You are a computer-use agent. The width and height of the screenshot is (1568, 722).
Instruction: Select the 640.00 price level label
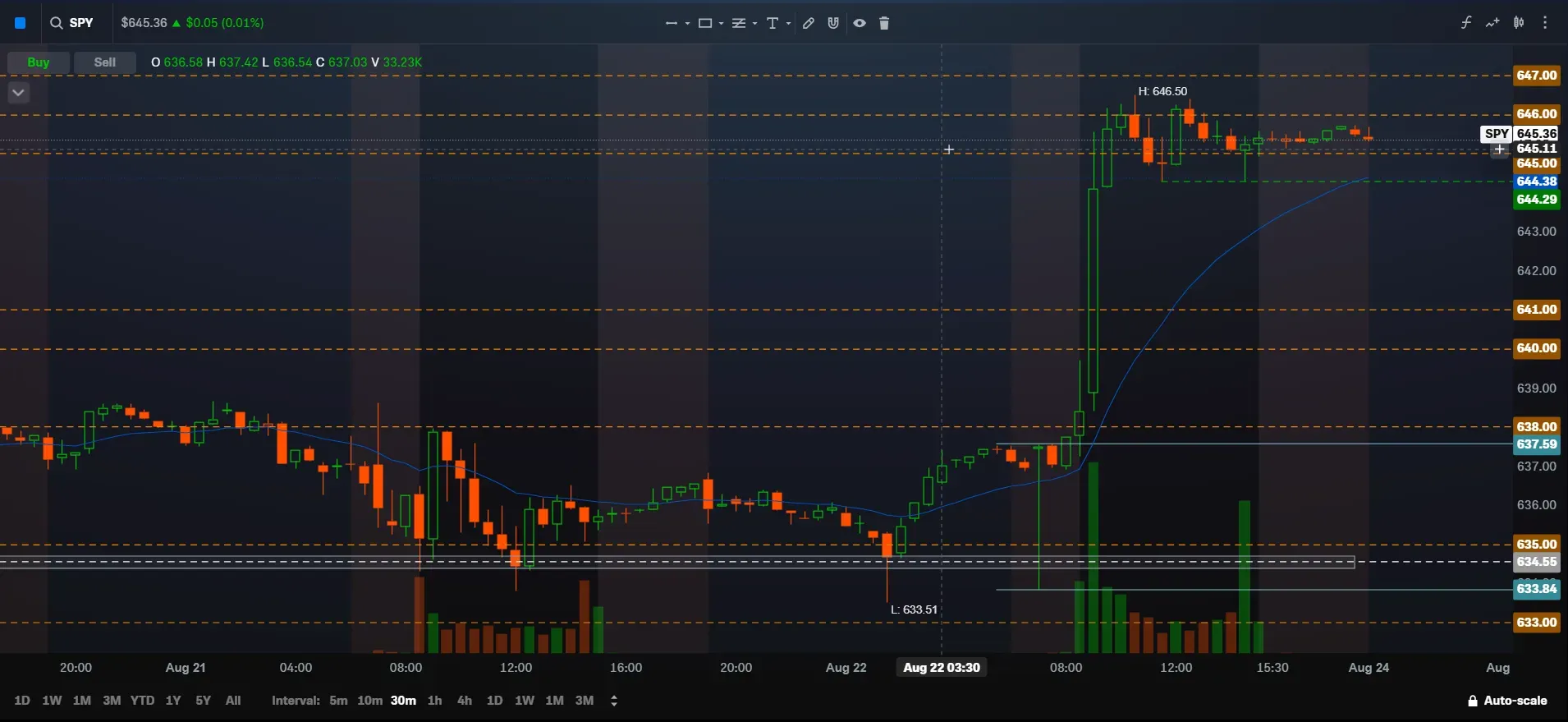click(1537, 348)
